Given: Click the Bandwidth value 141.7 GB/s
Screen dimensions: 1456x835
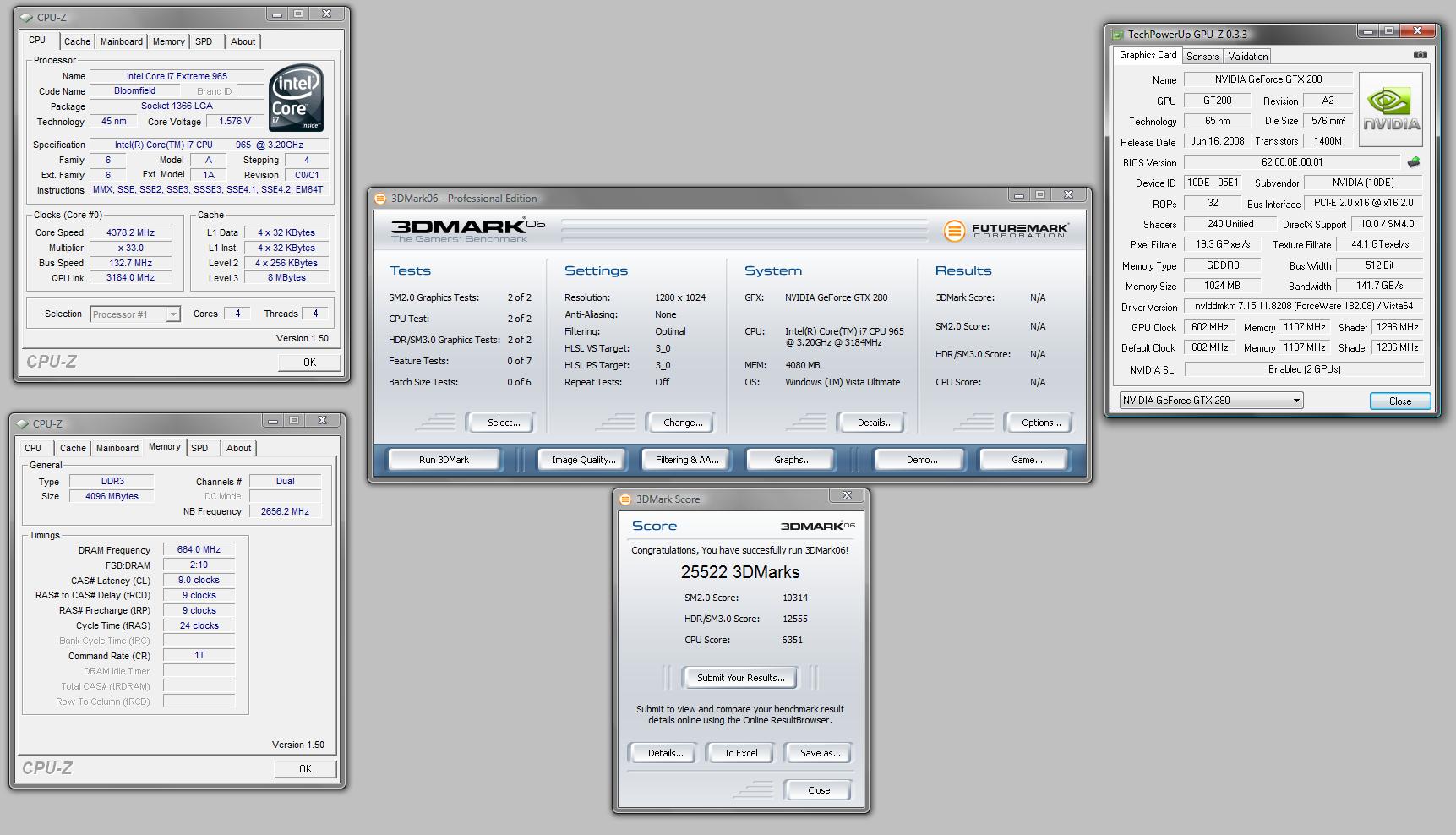Looking at the screenshot, I should pyautogui.click(x=1380, y=286).
